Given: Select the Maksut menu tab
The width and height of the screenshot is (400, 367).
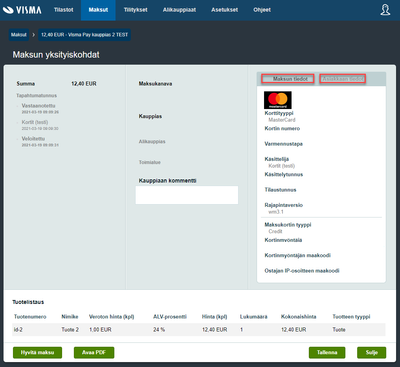Looking at the screenshot, I should (98, 10).
